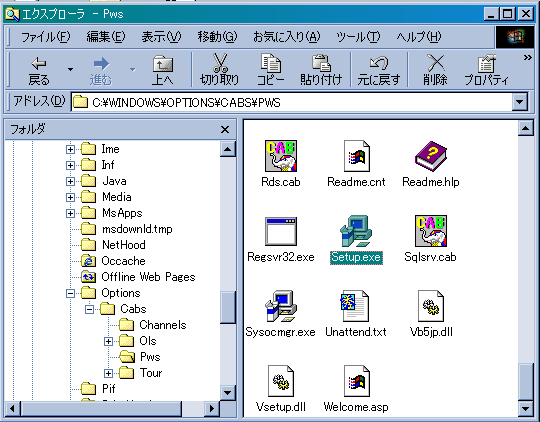
Task: Open the ツール(T) menu
Action: 358,37
